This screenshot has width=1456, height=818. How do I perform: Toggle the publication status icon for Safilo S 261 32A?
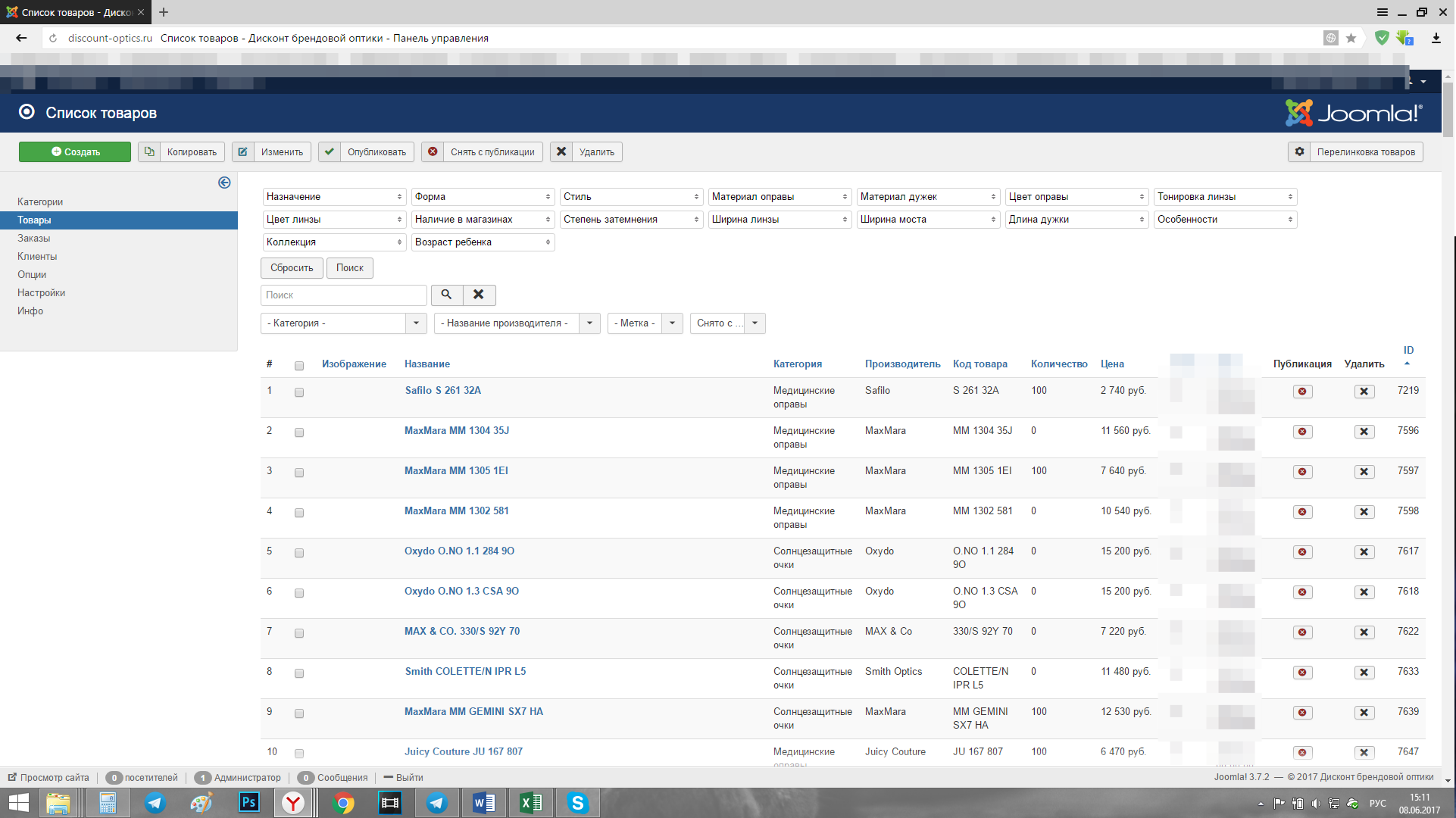coord(1302,392)
